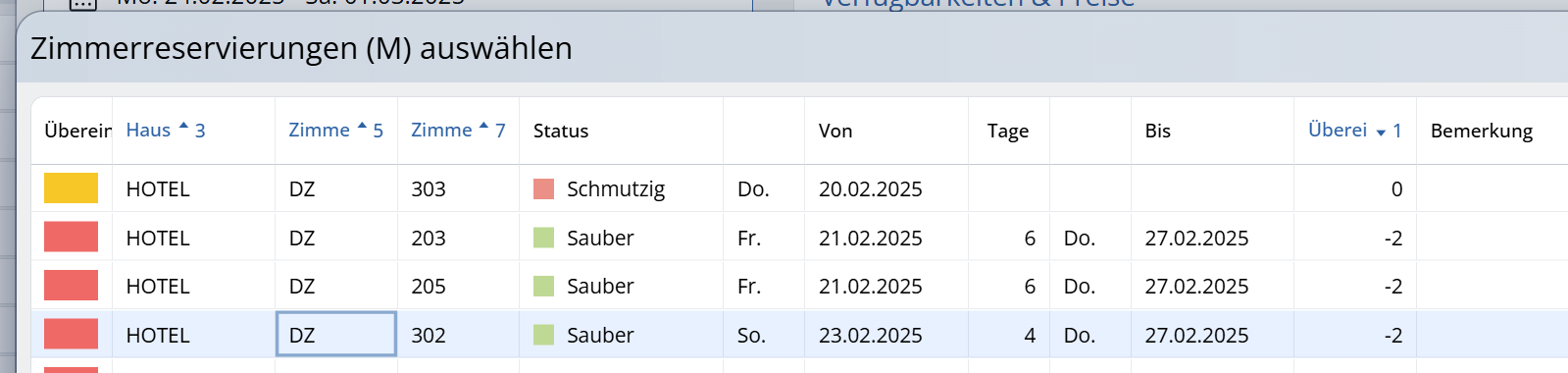The width and height of the screenshot is (1568, 373).
Task: Open the Verfügbarkeiten & Preise link
Action: (x=977, y=4)
